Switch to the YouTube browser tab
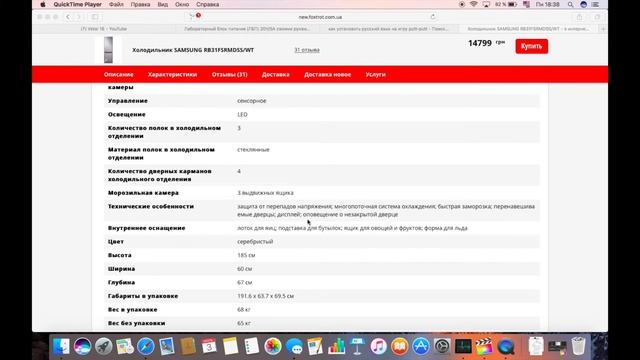Screen dimensions: 640x360 pyautogui.click(x=104, y=29)
